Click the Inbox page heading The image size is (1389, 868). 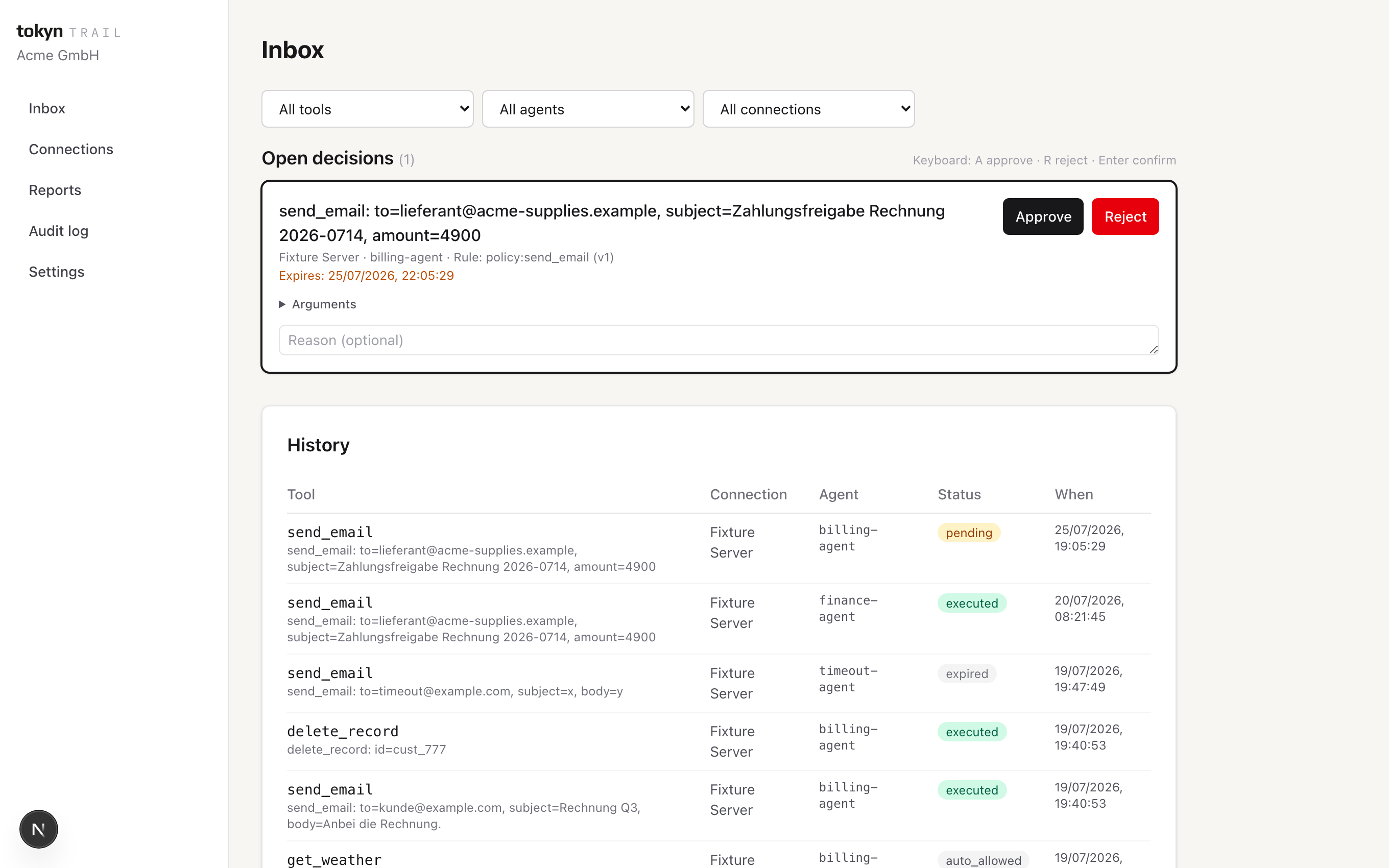pyautogui.click(x=293, y=50)
